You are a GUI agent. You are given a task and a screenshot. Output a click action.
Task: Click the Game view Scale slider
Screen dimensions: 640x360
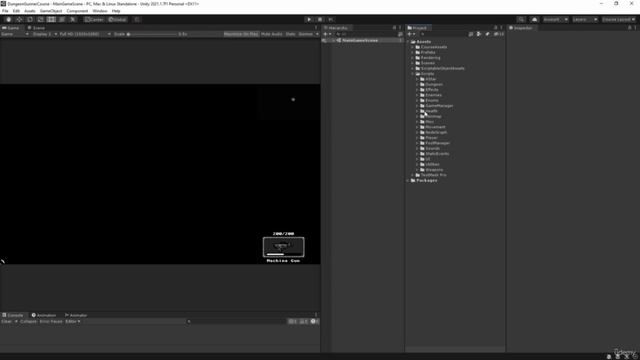tap(152, 34)
